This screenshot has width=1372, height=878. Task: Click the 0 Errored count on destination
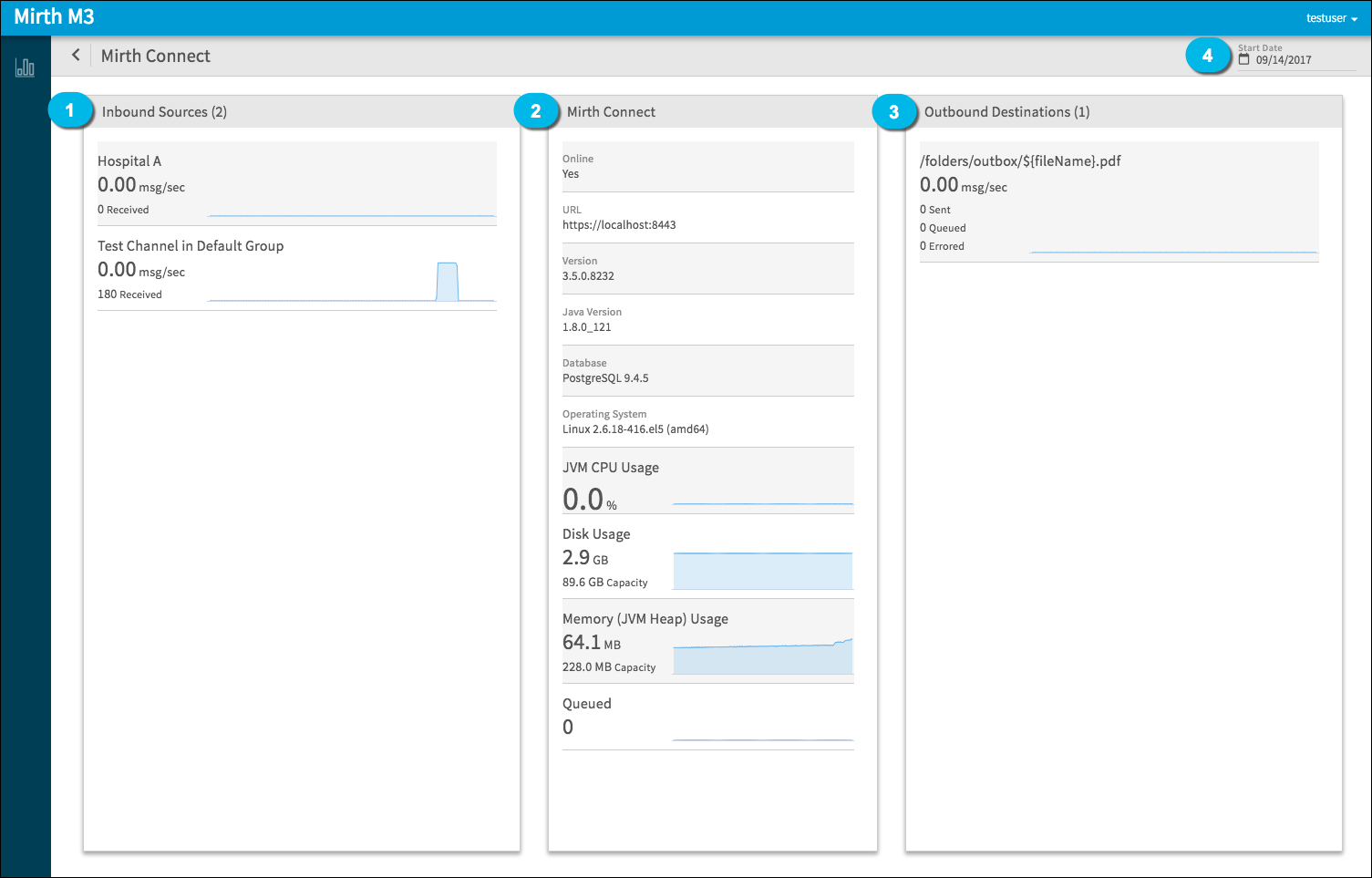pos(942,246)
